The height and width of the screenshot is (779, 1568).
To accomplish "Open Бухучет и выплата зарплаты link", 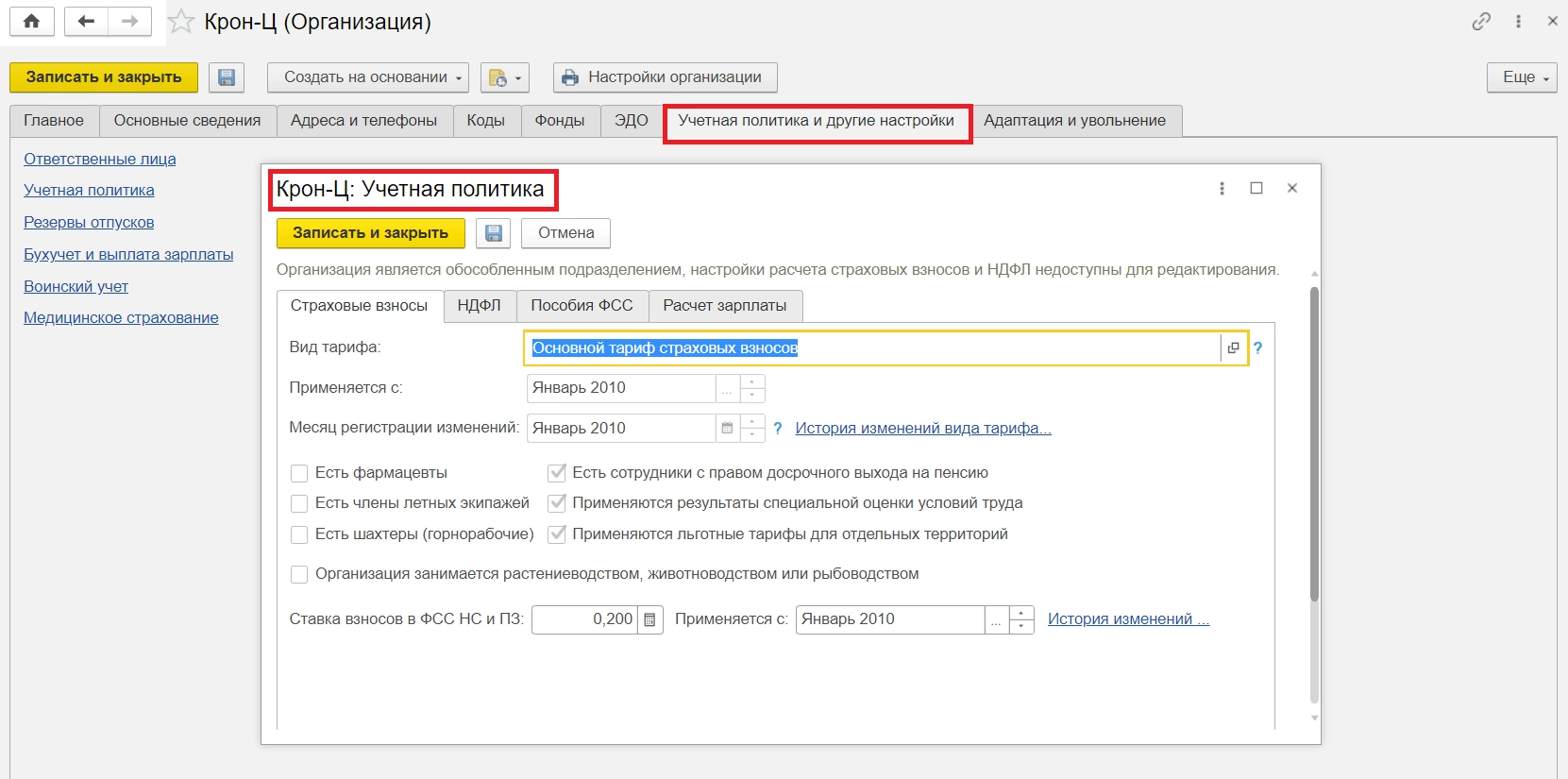I will click(x=128, y=255).
